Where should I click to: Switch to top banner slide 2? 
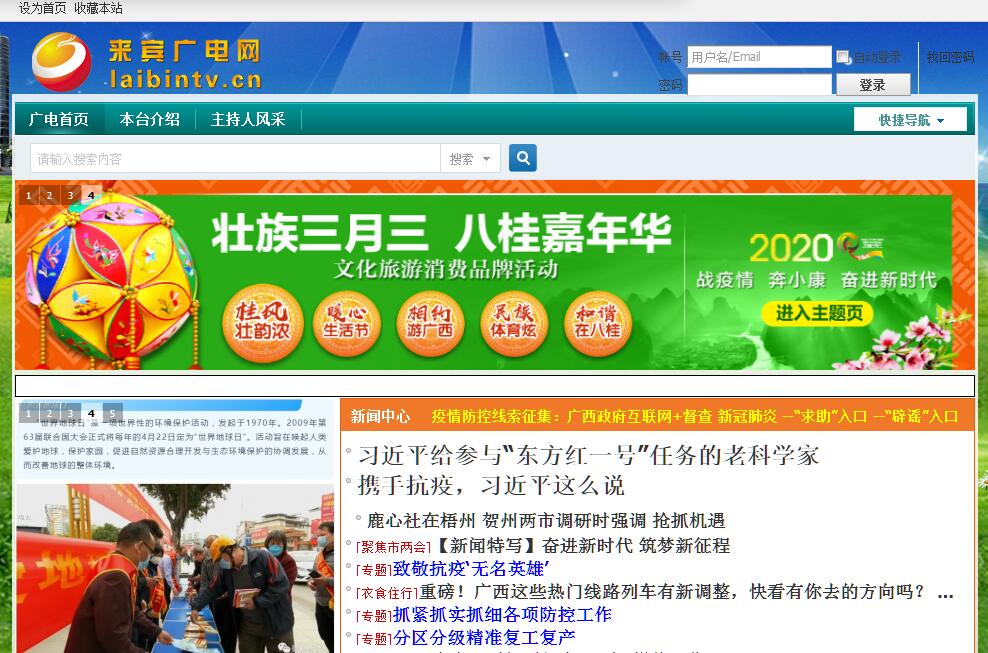tap(49, 195)
